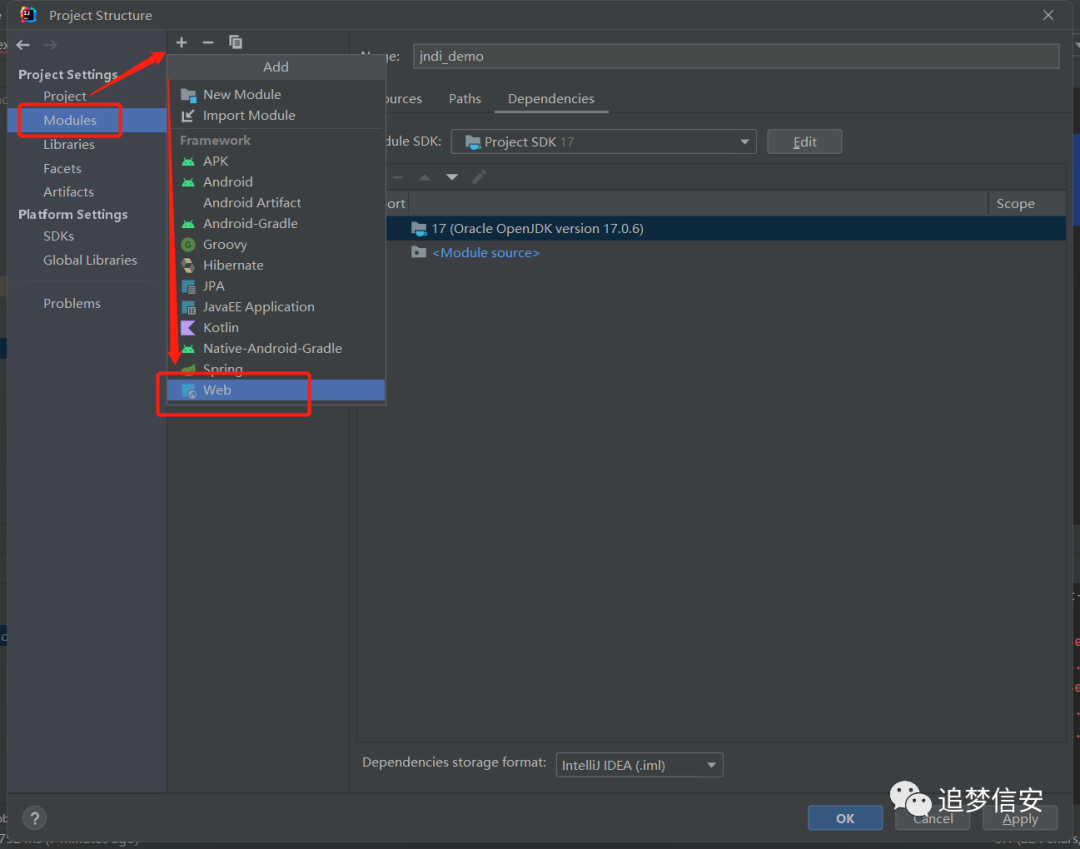Click the minus Remove module icon

[208, 43]
